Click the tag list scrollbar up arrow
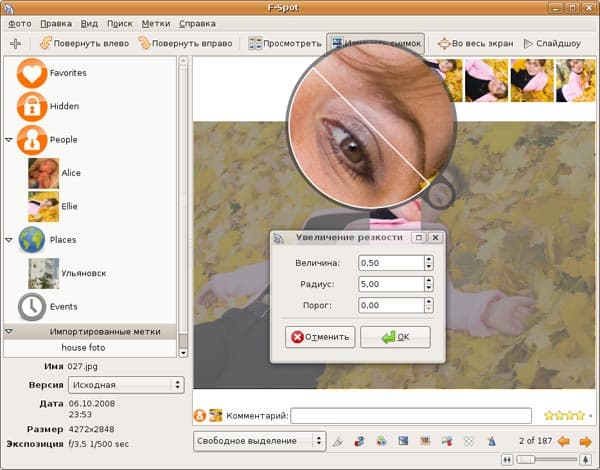The height and width of the screenshot is (470, 600). [x=183, y=61]
